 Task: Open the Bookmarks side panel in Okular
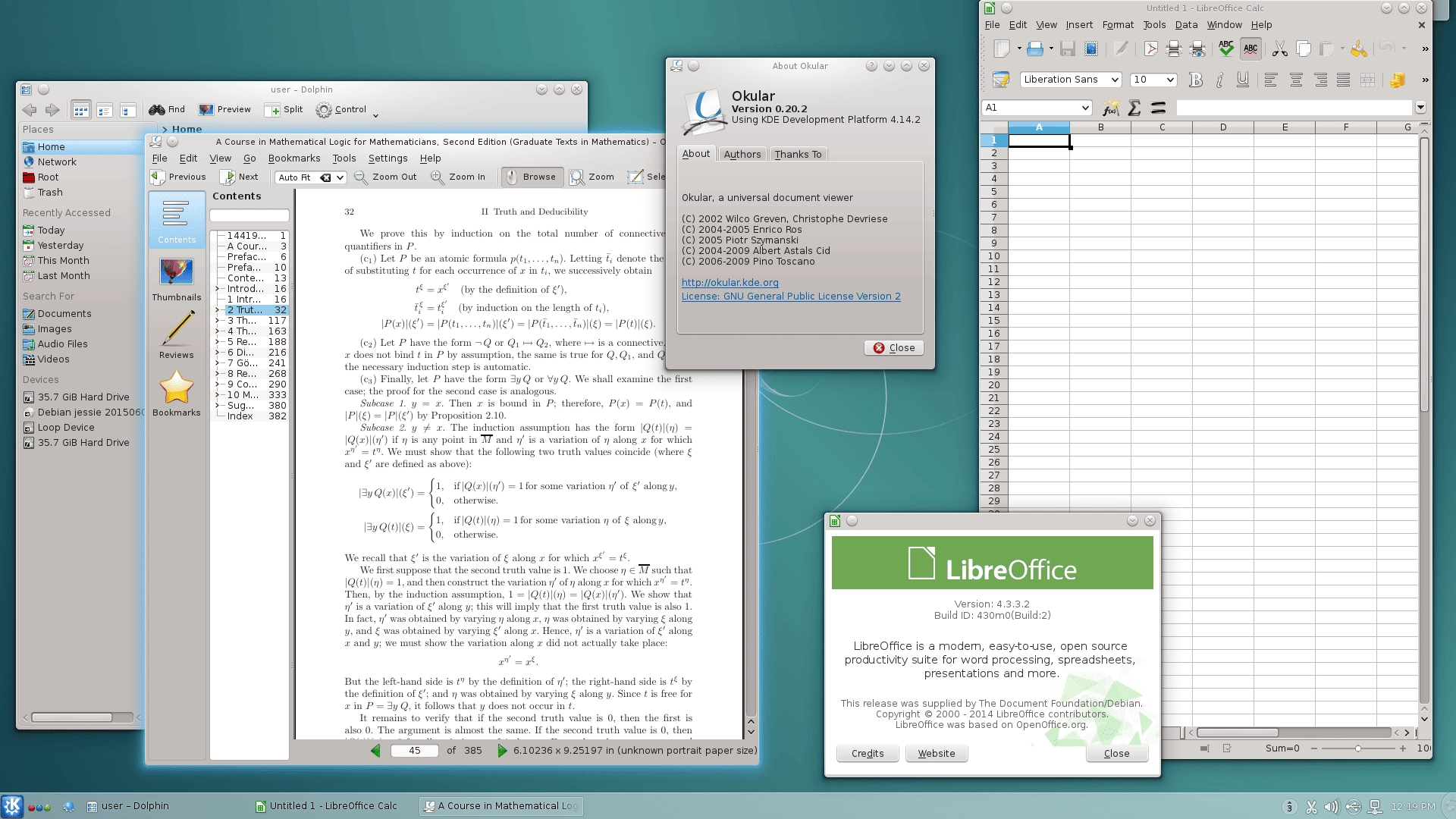click(x=176, y=394)
